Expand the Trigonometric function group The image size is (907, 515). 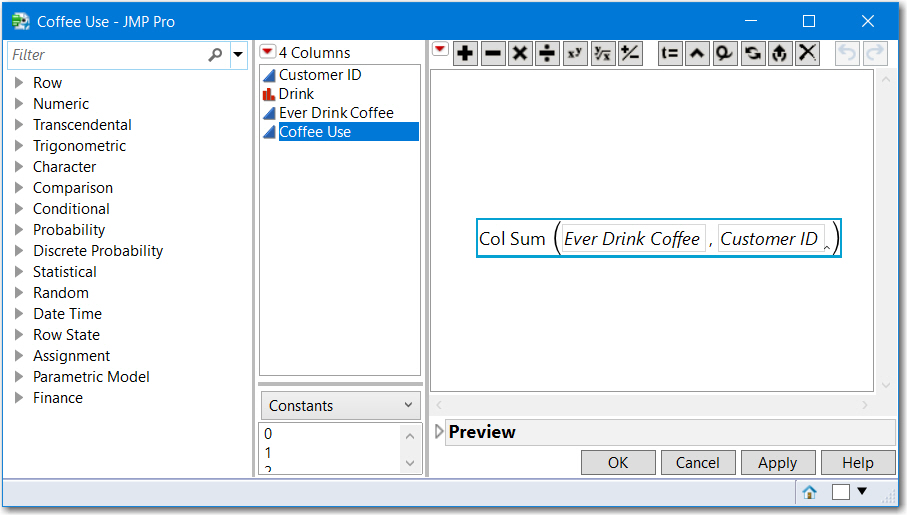pyautogui.click(x=19, y=146)
